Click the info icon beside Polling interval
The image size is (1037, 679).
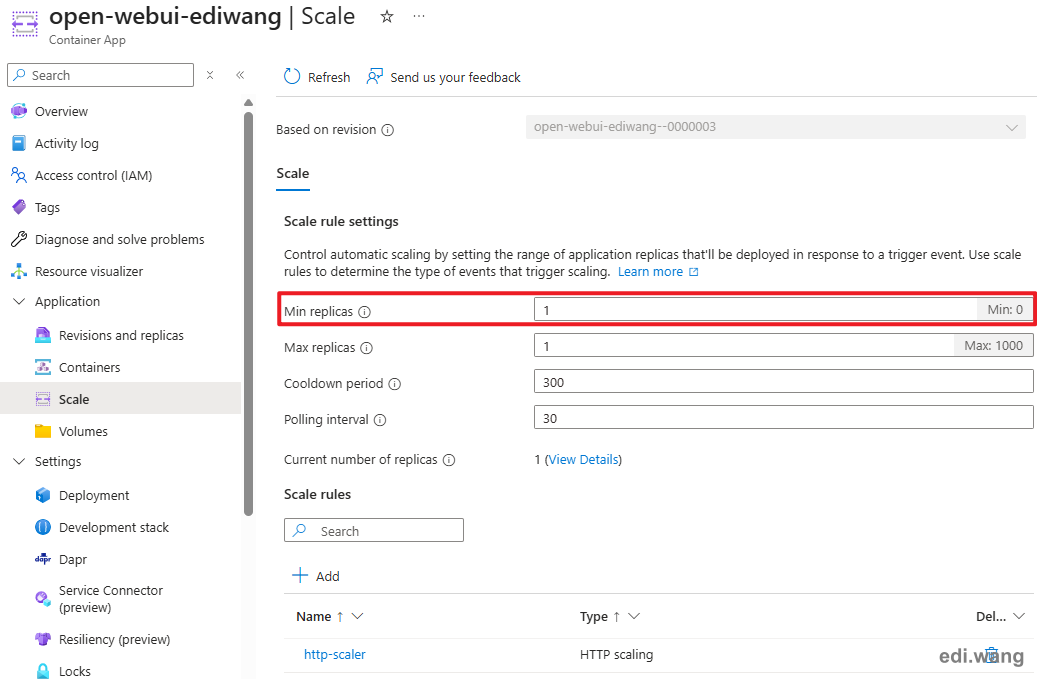coord(380,420)
